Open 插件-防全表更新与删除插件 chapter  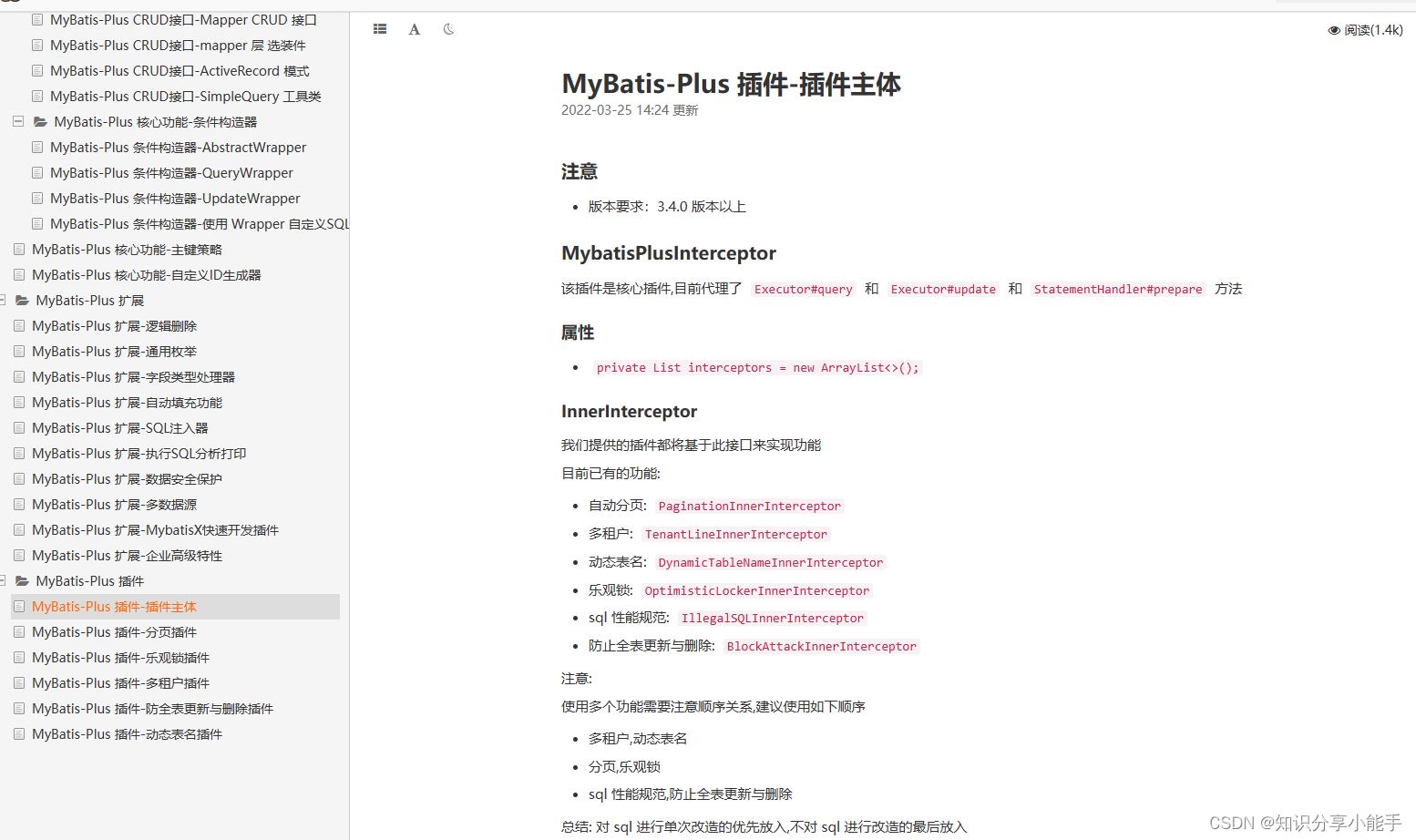coord(152,708)
